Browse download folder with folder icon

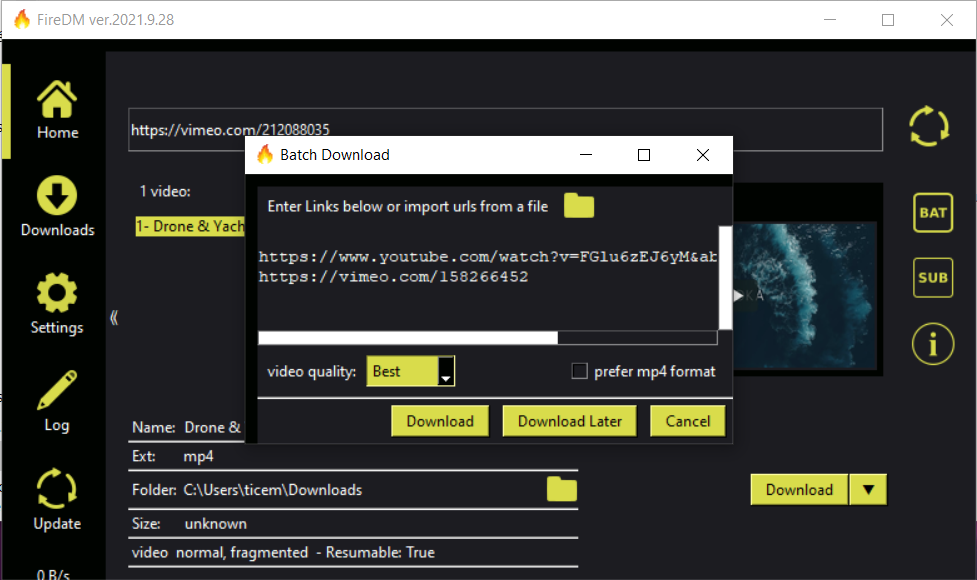561,489
